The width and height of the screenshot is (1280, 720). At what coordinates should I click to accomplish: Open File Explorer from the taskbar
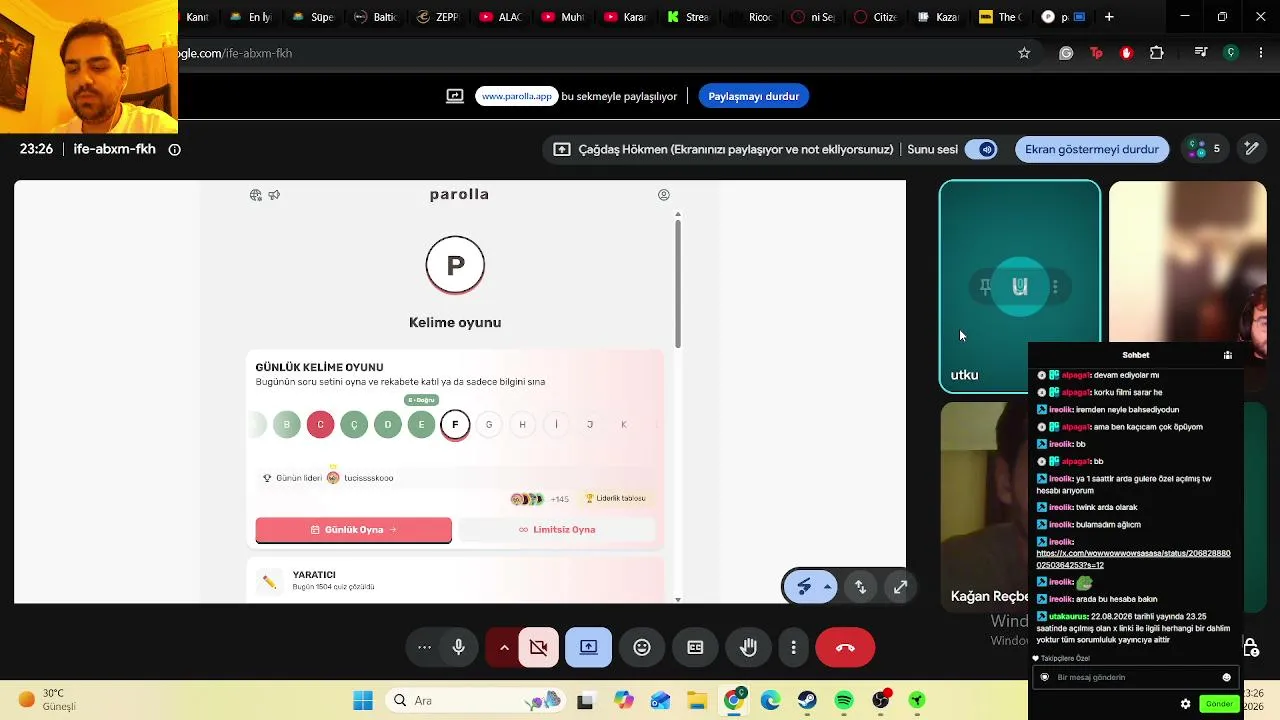[697, 701]
